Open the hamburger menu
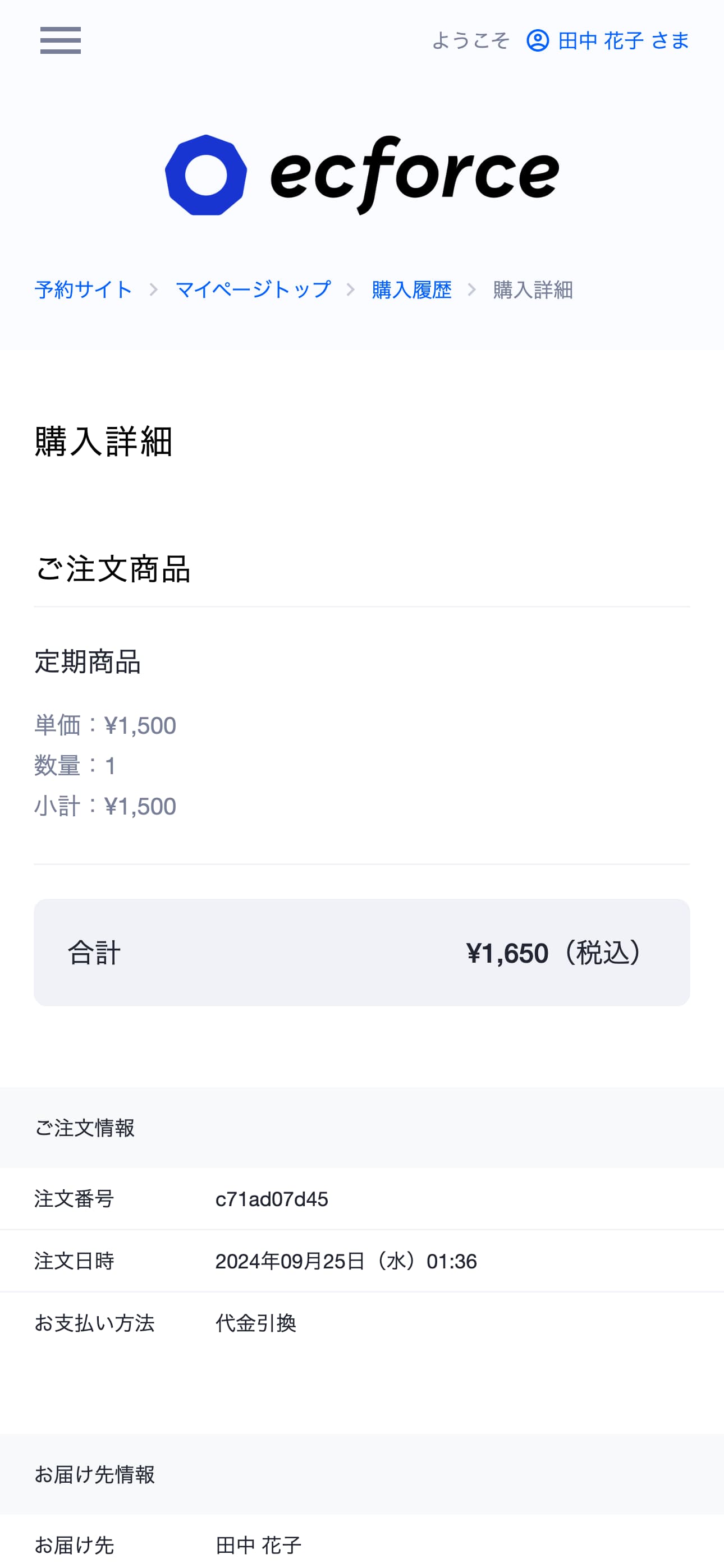 coord(60,40)
